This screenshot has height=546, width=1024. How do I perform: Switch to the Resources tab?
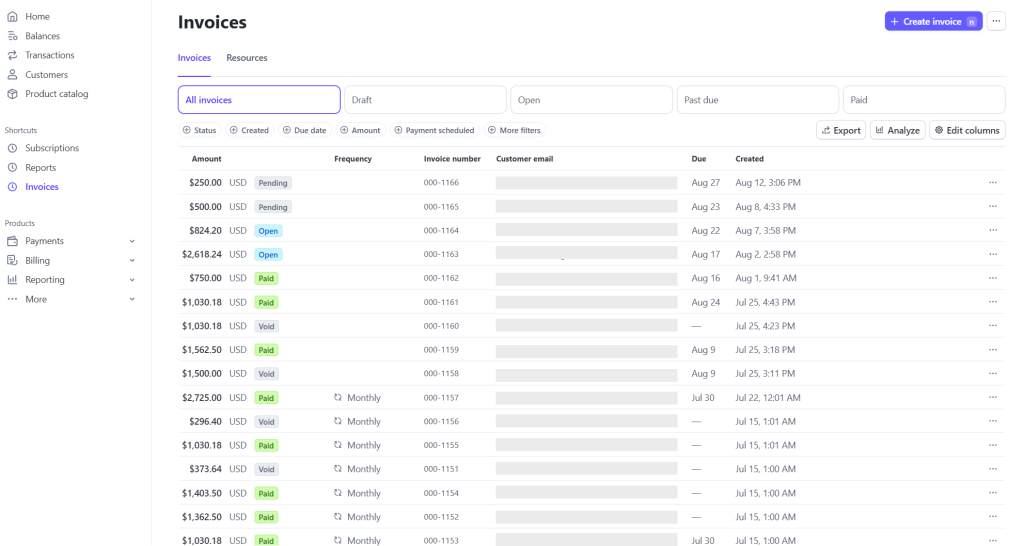(x=247, y=58)
